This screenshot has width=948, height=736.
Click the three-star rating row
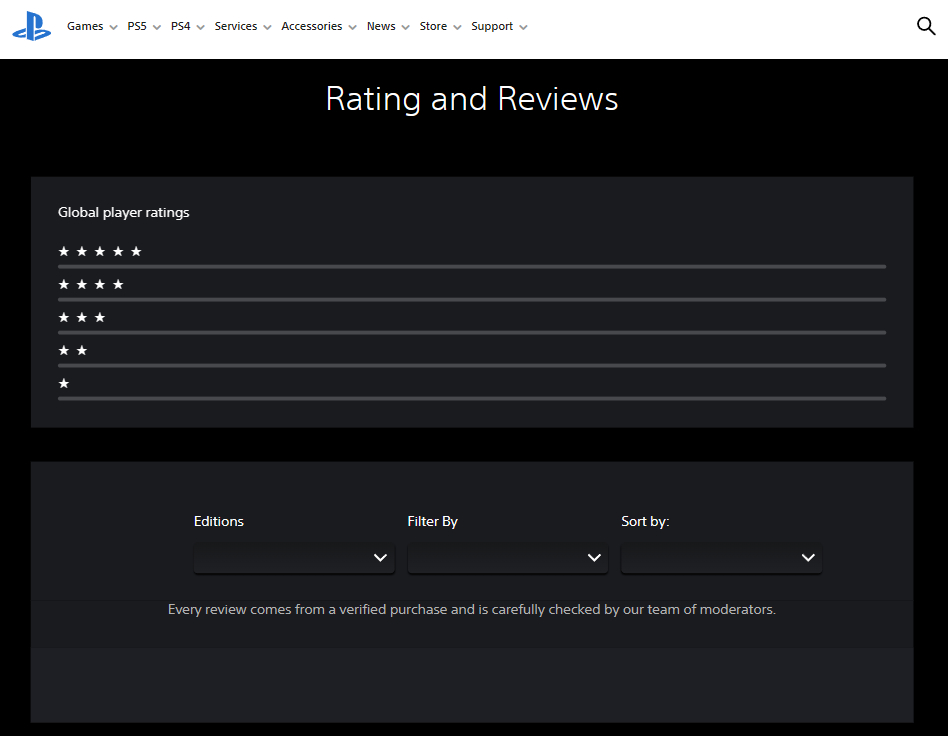[x=472, y=323]
